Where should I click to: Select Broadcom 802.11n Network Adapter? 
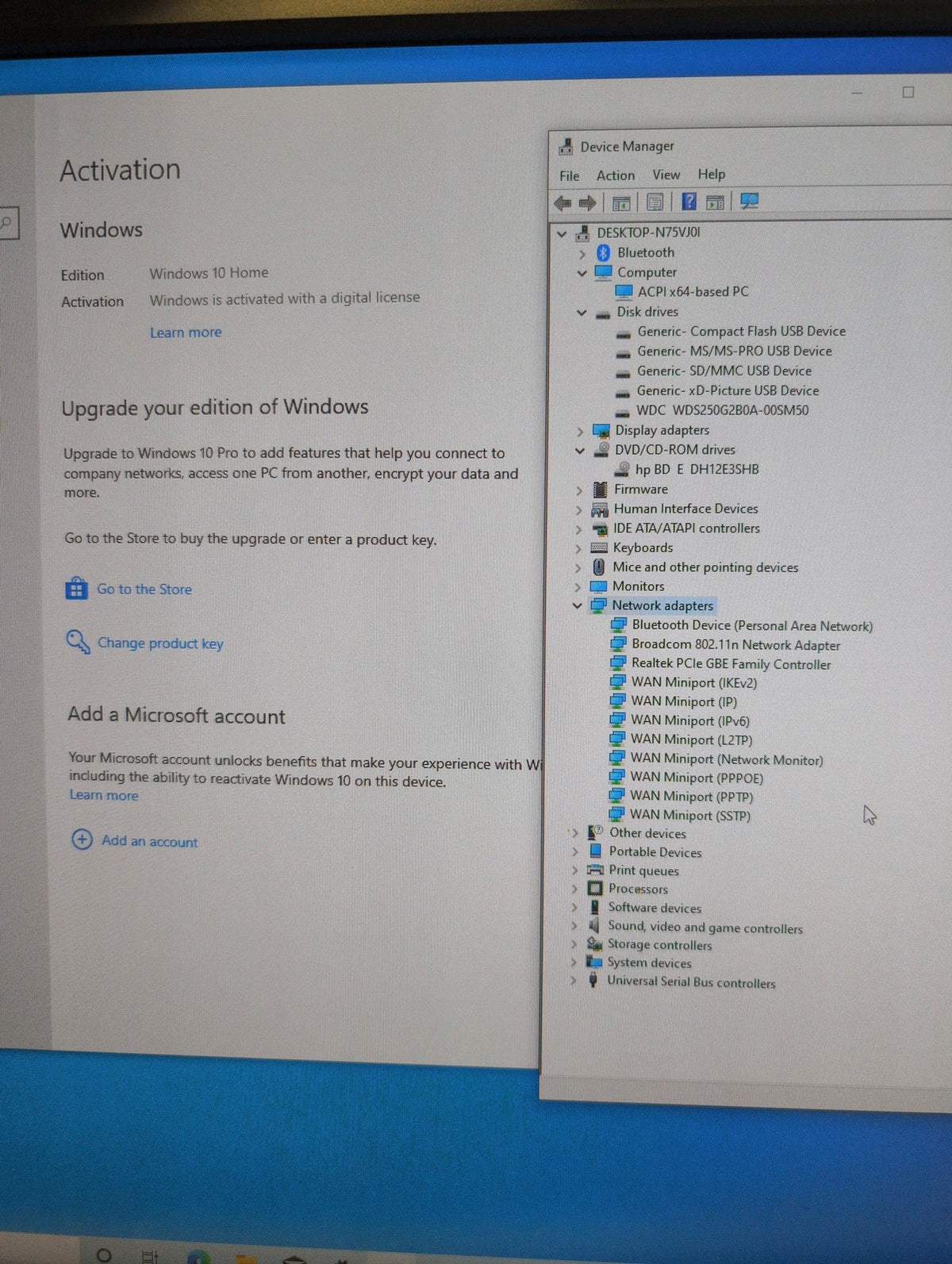(735, 645)
